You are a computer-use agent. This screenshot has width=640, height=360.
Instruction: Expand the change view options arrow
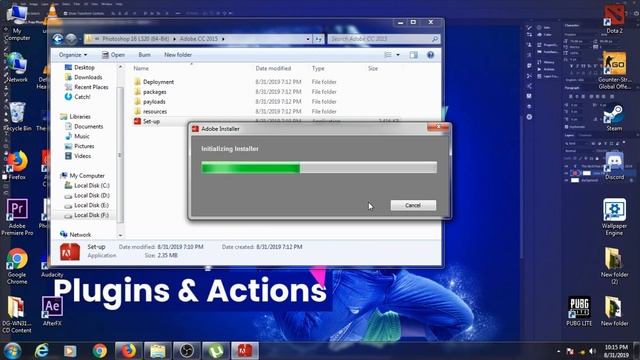[x=398, y=55]
